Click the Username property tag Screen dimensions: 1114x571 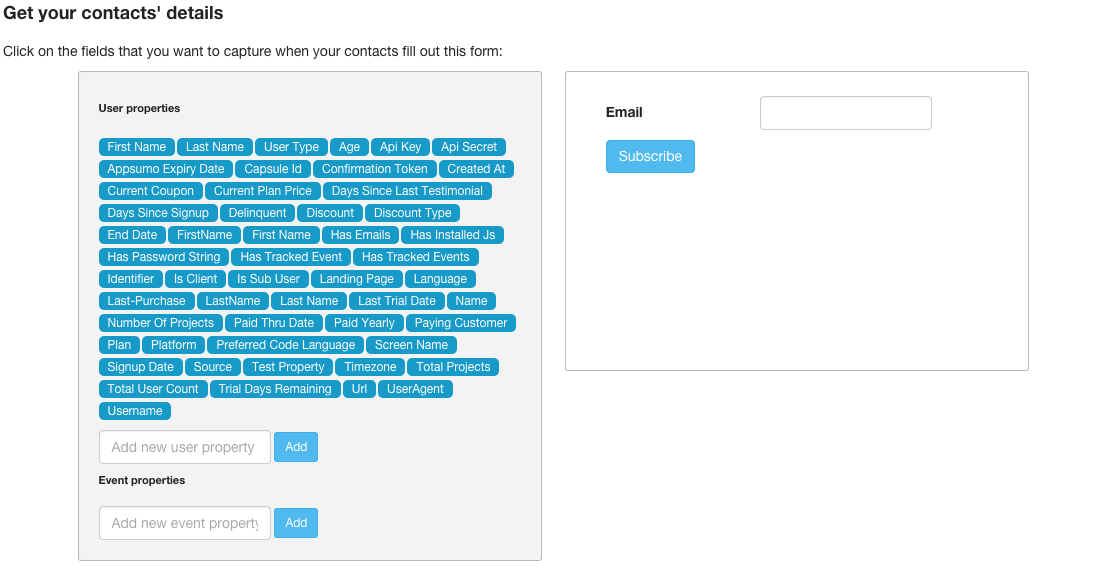point(135,411)
